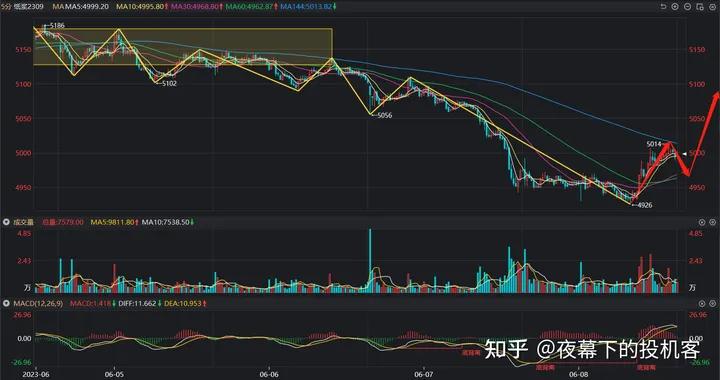Click the tallest volume bar spike
The height and width of the screenshot is (380, 720).
[x=370, y=260]
